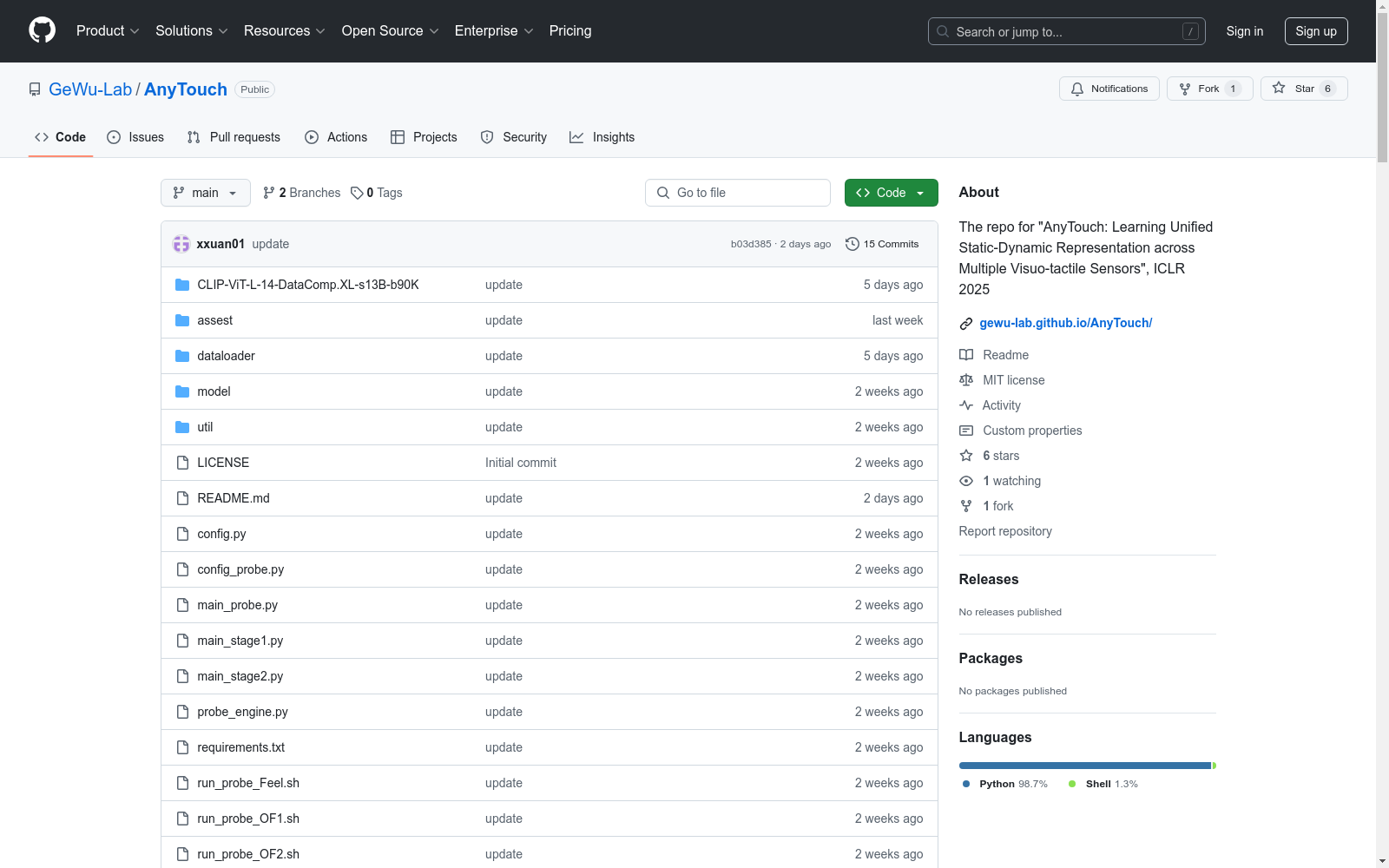Open the Solutions navigation dropdown

point(191,31)
